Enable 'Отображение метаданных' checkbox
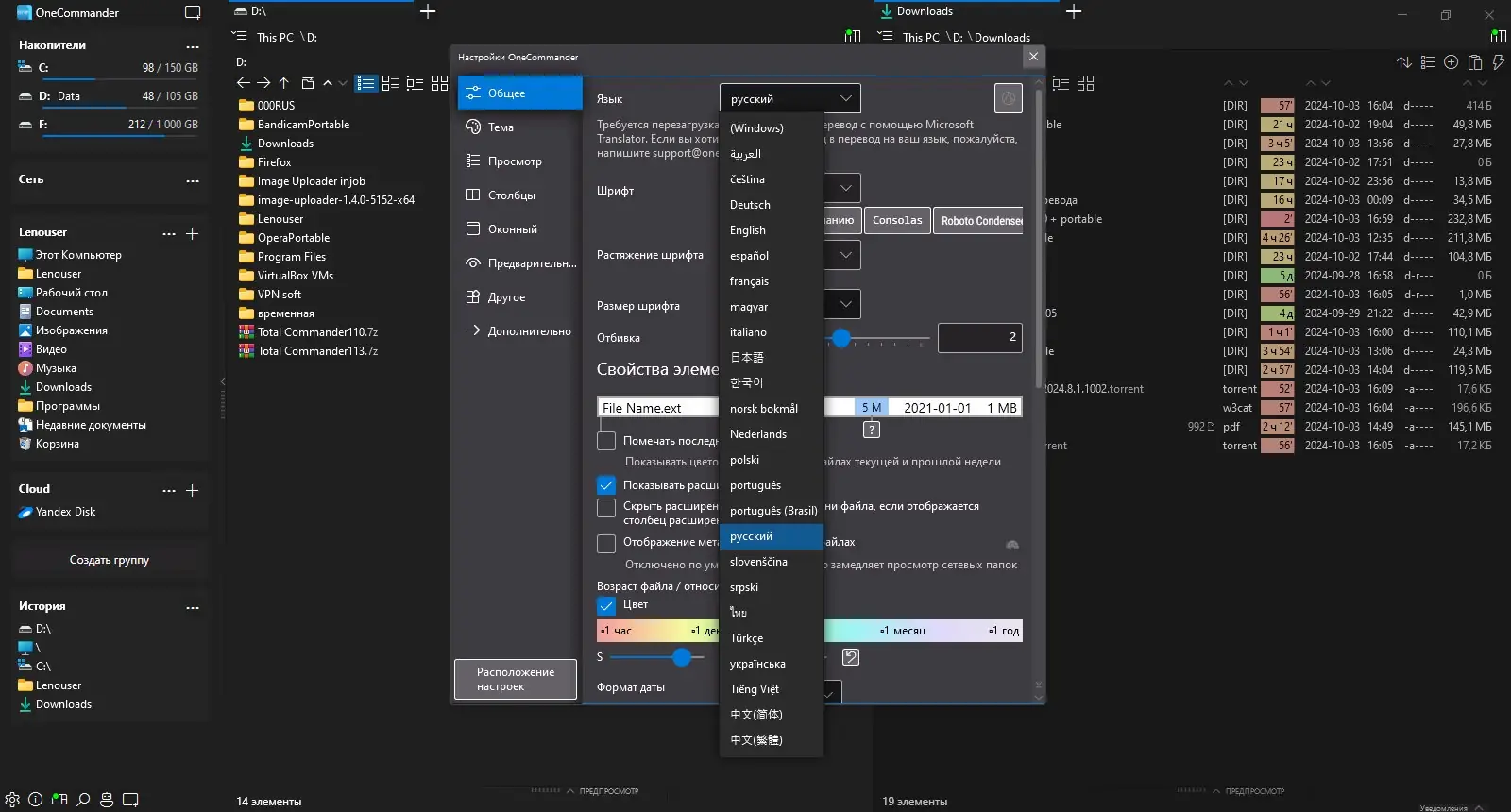Viewport: 1511px width, 812px height. (x=606, y=544)
